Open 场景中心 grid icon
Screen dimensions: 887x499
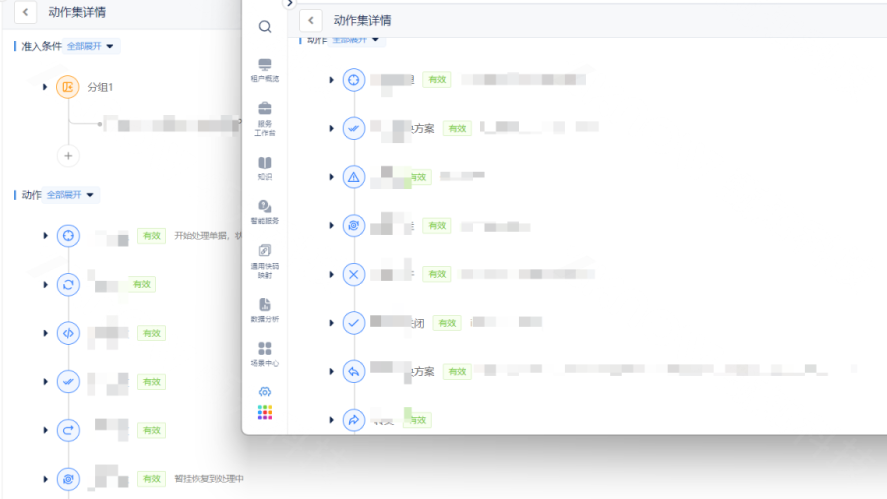[x=264, y=354]
